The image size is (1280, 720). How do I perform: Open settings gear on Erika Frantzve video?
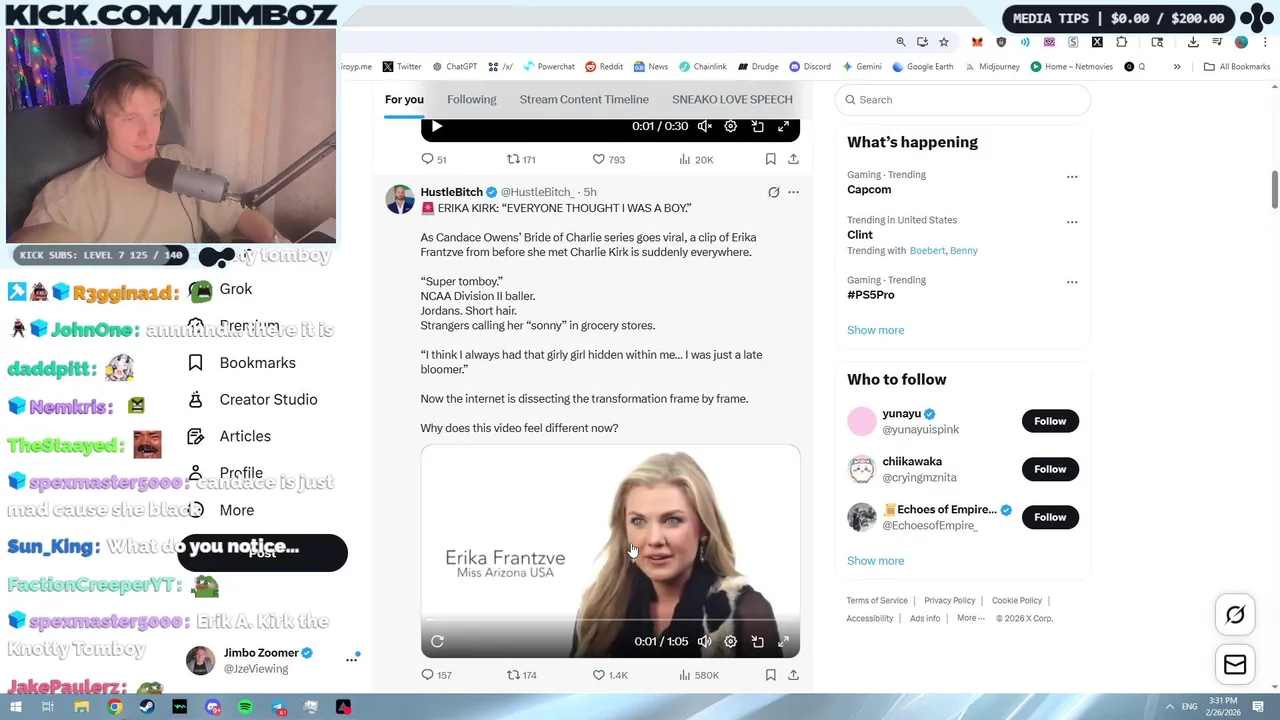point(731,641)
